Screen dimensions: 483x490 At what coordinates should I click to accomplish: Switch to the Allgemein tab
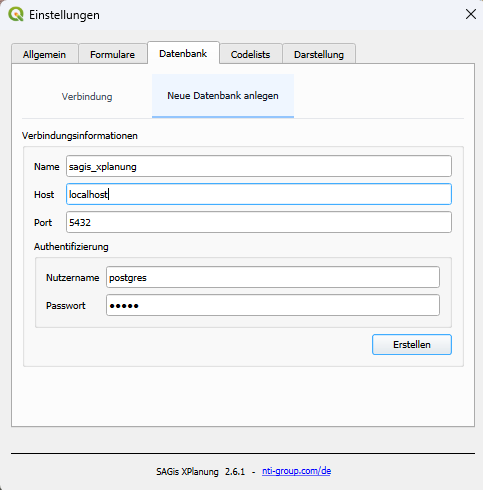[x=44, y=54]
